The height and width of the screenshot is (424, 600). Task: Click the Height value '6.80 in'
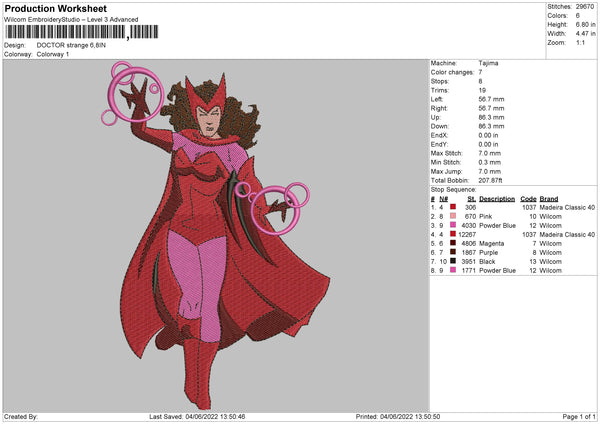coord(585,24)
